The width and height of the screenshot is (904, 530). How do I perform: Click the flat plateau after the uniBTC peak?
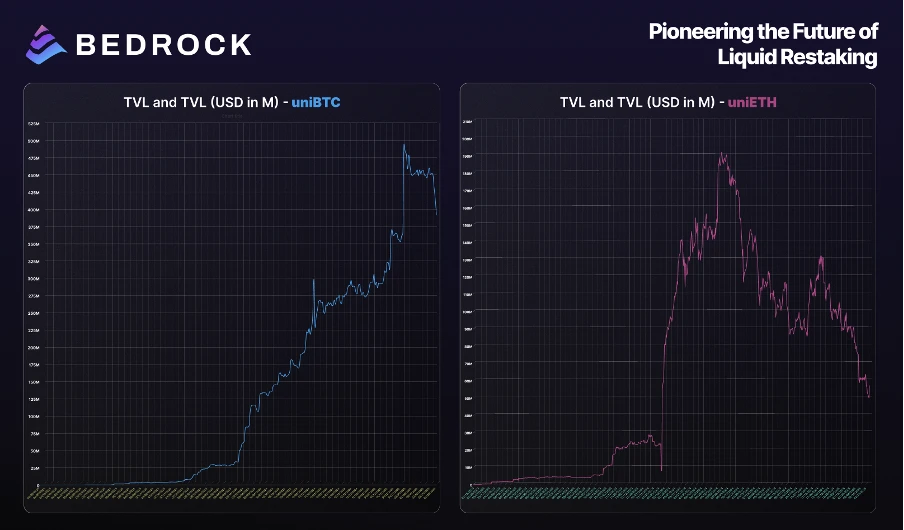(420, 172)
